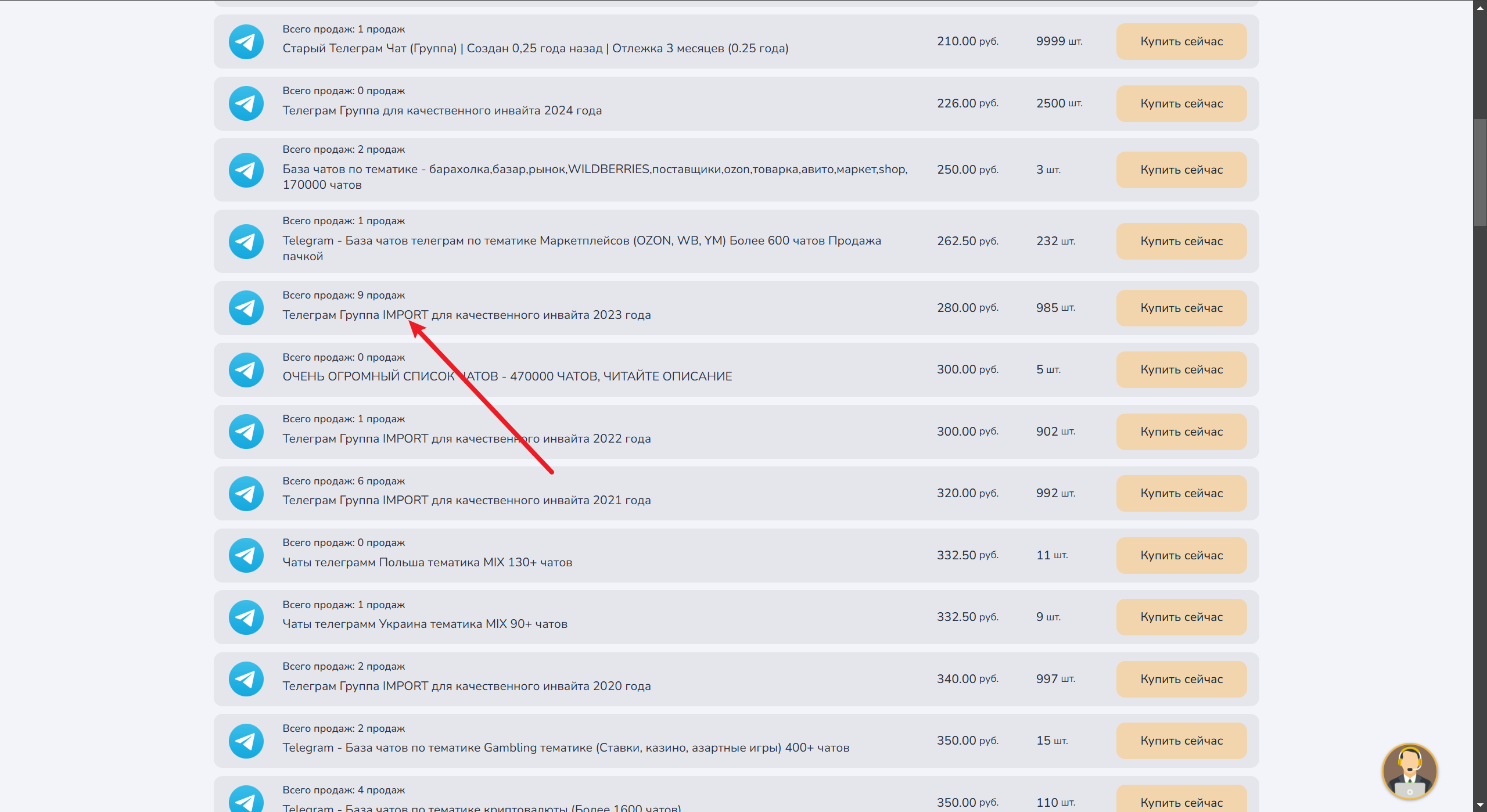1487x812 pixels.
Task: Click the Всего продаж: 6 продаж label
Action: coord(343,481)
